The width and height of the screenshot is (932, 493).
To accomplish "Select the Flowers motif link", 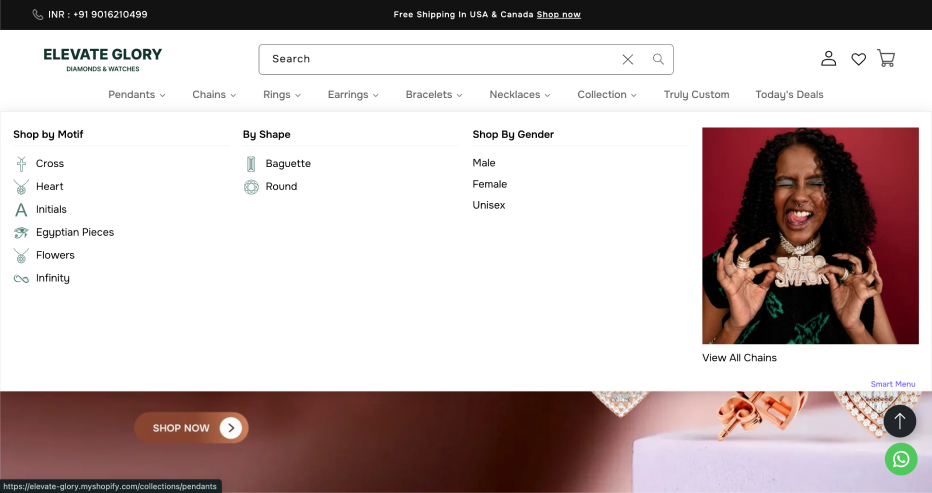I will [55, 255].
